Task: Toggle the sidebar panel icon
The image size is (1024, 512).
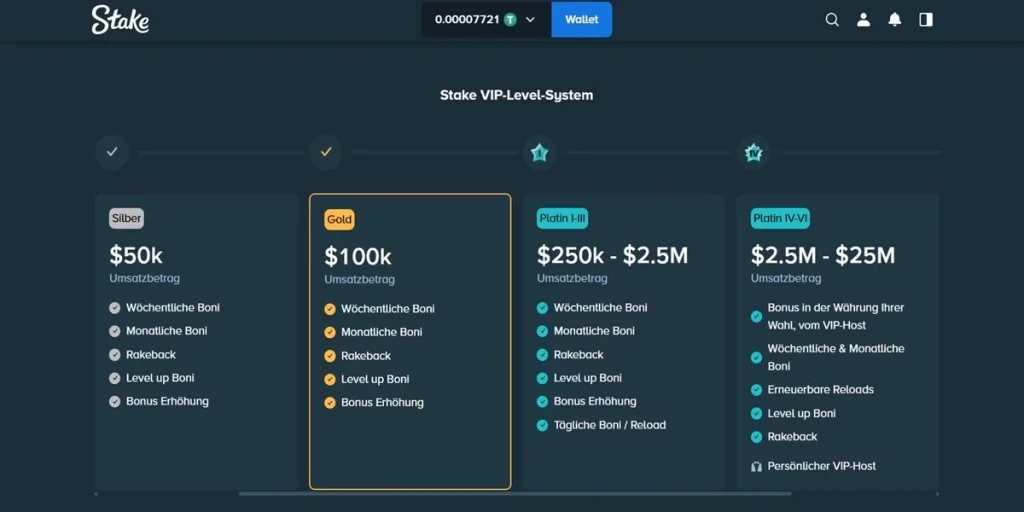Action: point(926,20)
